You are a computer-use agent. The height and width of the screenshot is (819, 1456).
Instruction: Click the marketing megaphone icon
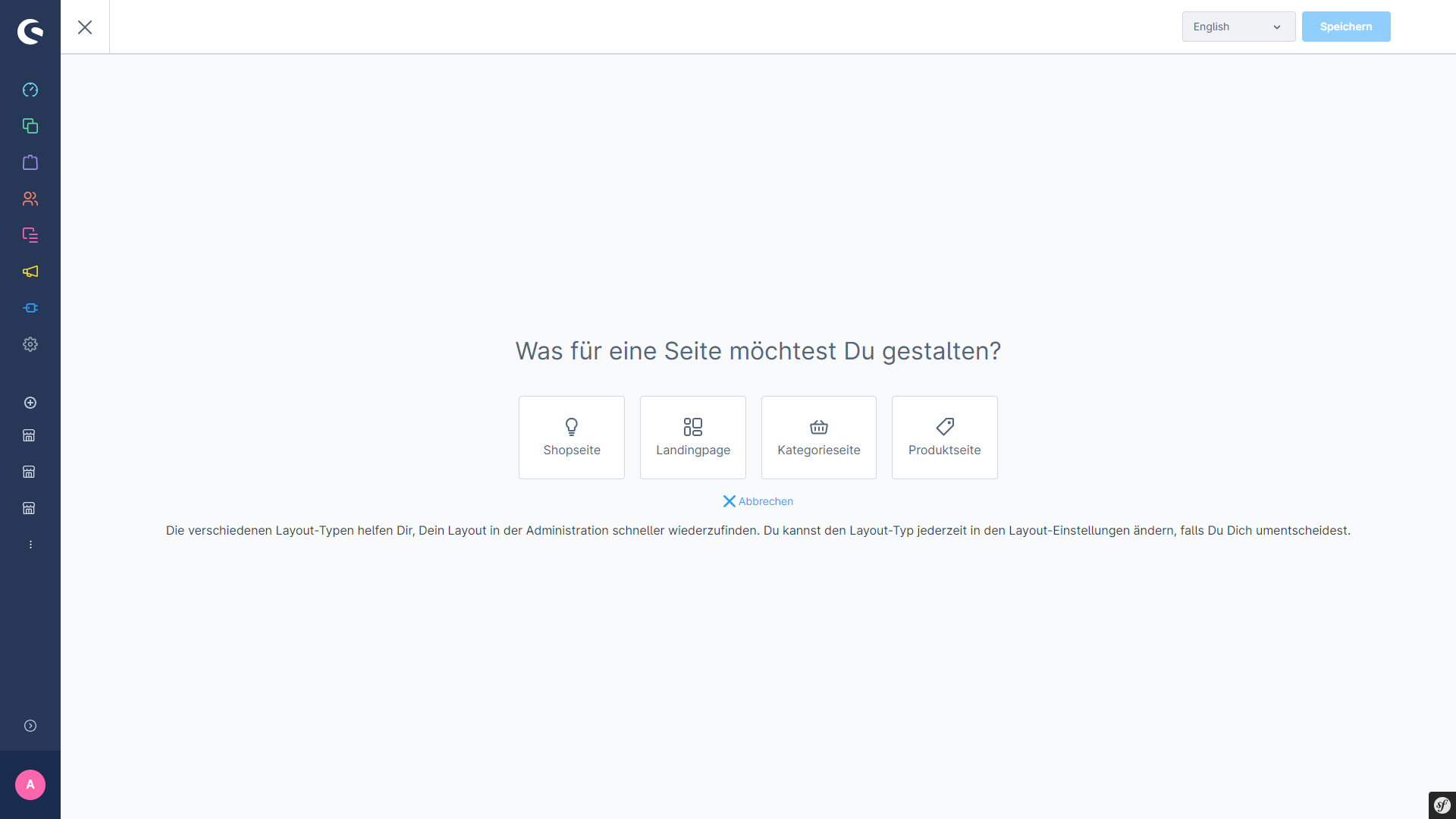coord(30,271)
